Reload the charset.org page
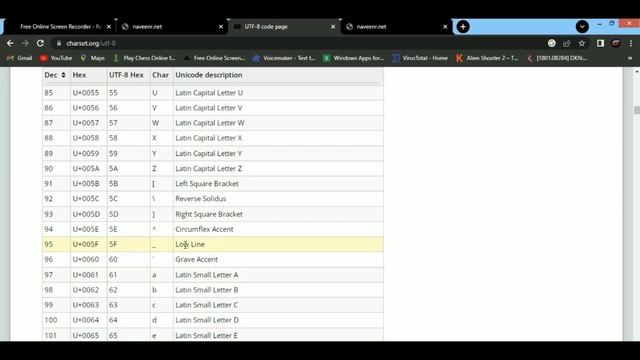The width and height of the screenshot is (640, 360). tap(40, 43)
